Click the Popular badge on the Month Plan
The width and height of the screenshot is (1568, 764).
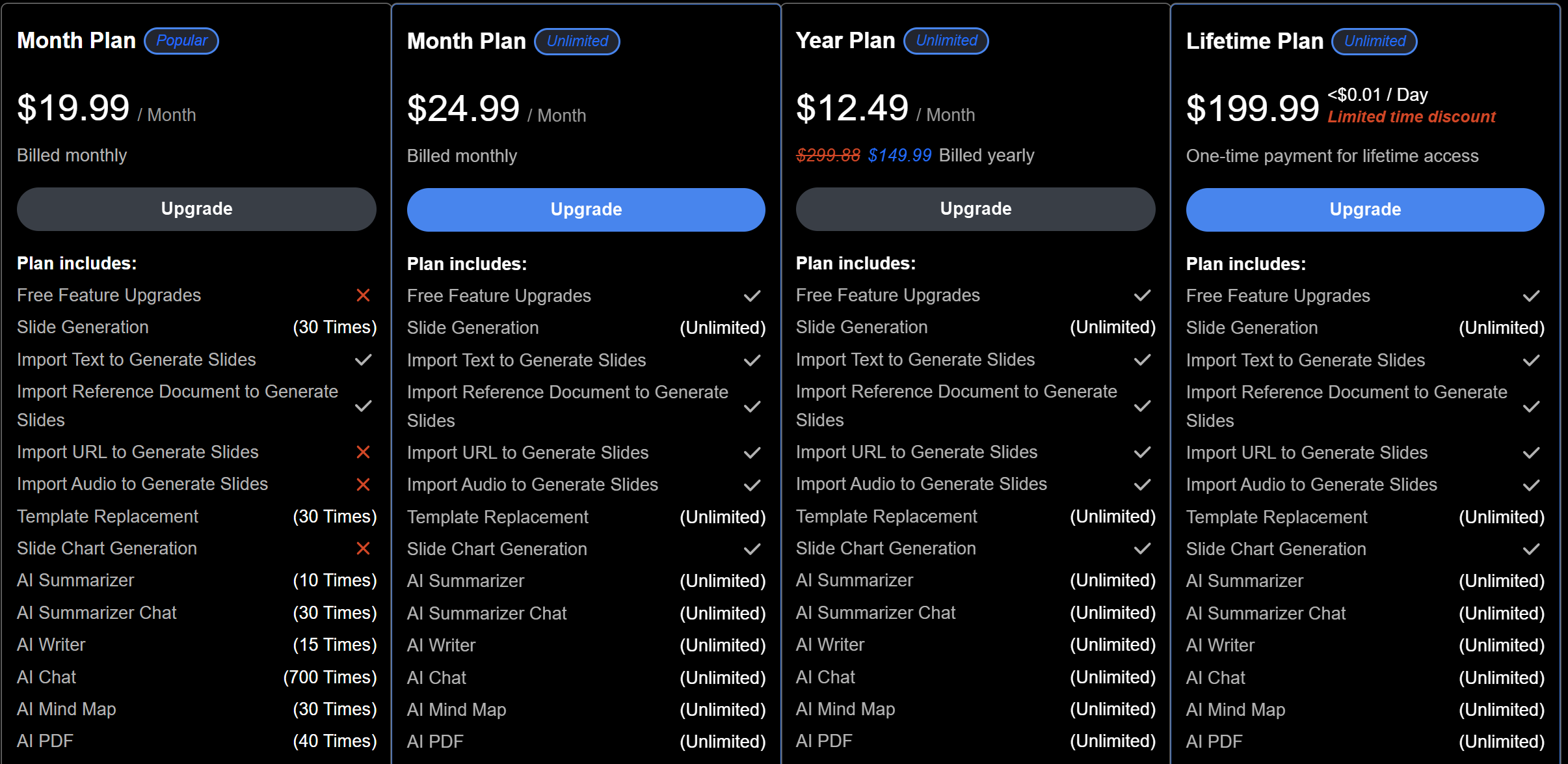point(181,40)
